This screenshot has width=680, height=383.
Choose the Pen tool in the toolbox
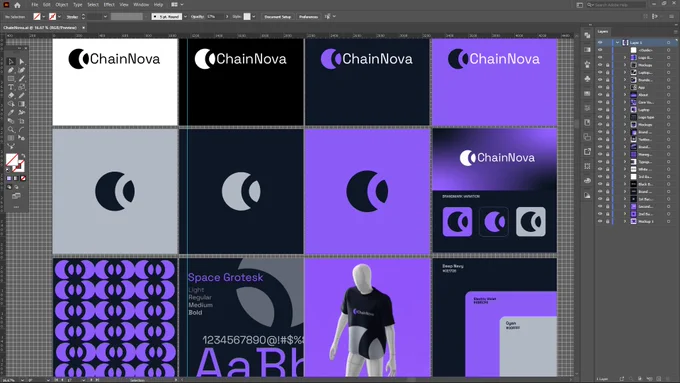click(x=11, y=70)
